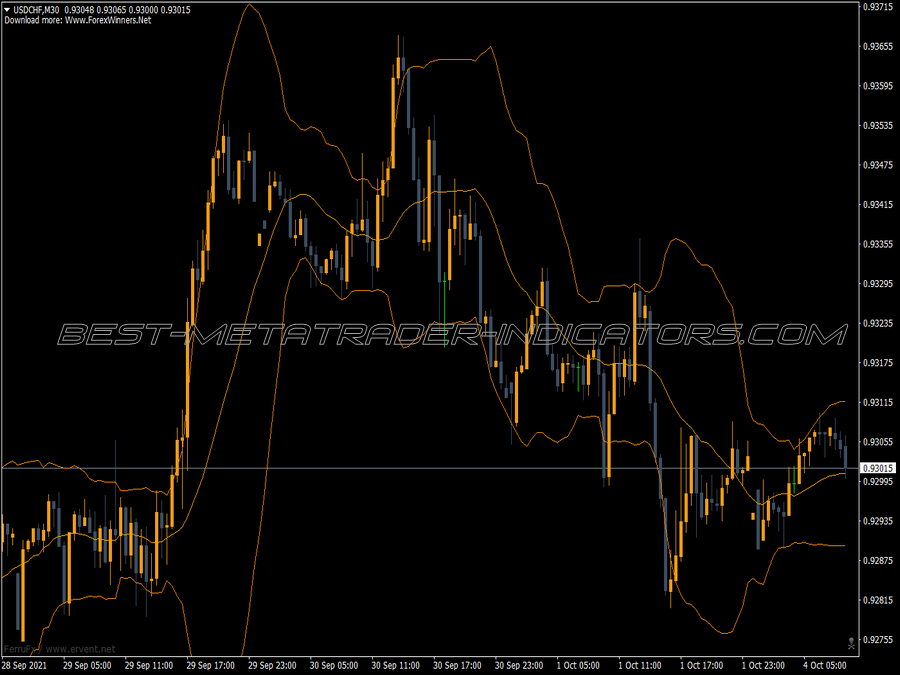Viewport: 900px width, 675px height.
Task: Click the 4 Oct 05:00 time label
Action: 825,666
